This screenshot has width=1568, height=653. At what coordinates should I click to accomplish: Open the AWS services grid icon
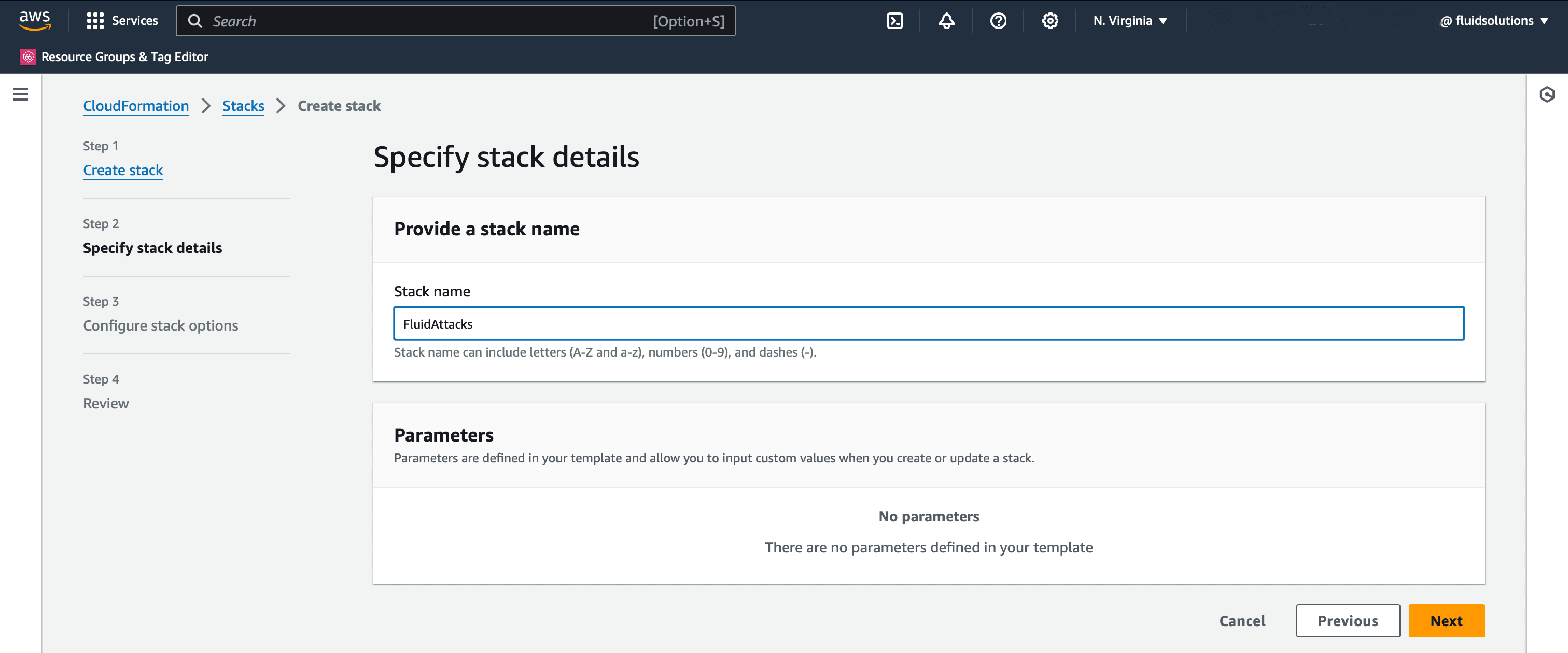(x=95, y=20)
